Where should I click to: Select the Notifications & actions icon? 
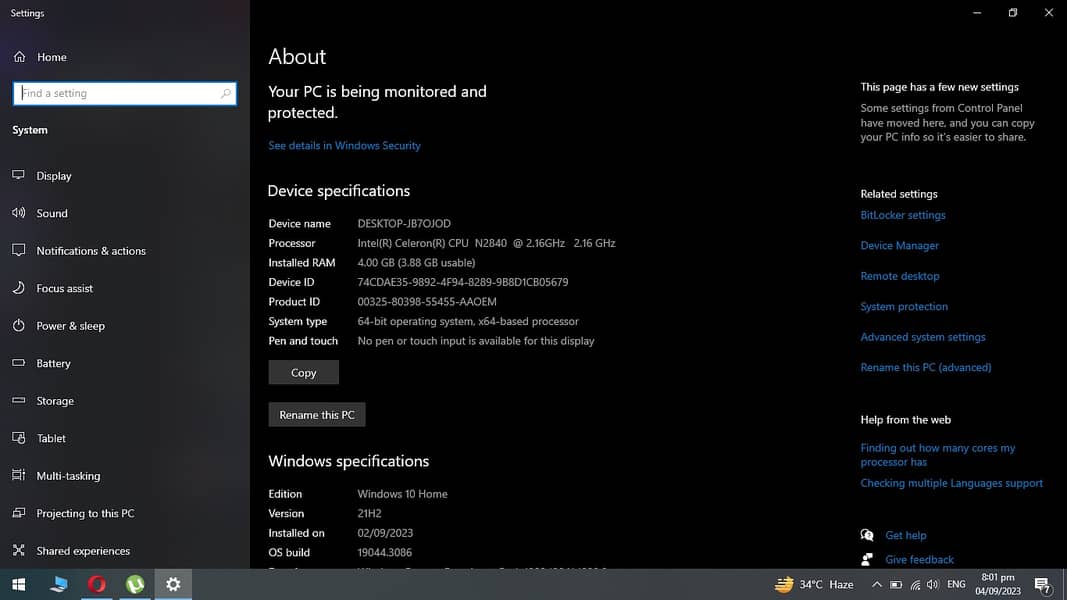click(18, 251)
